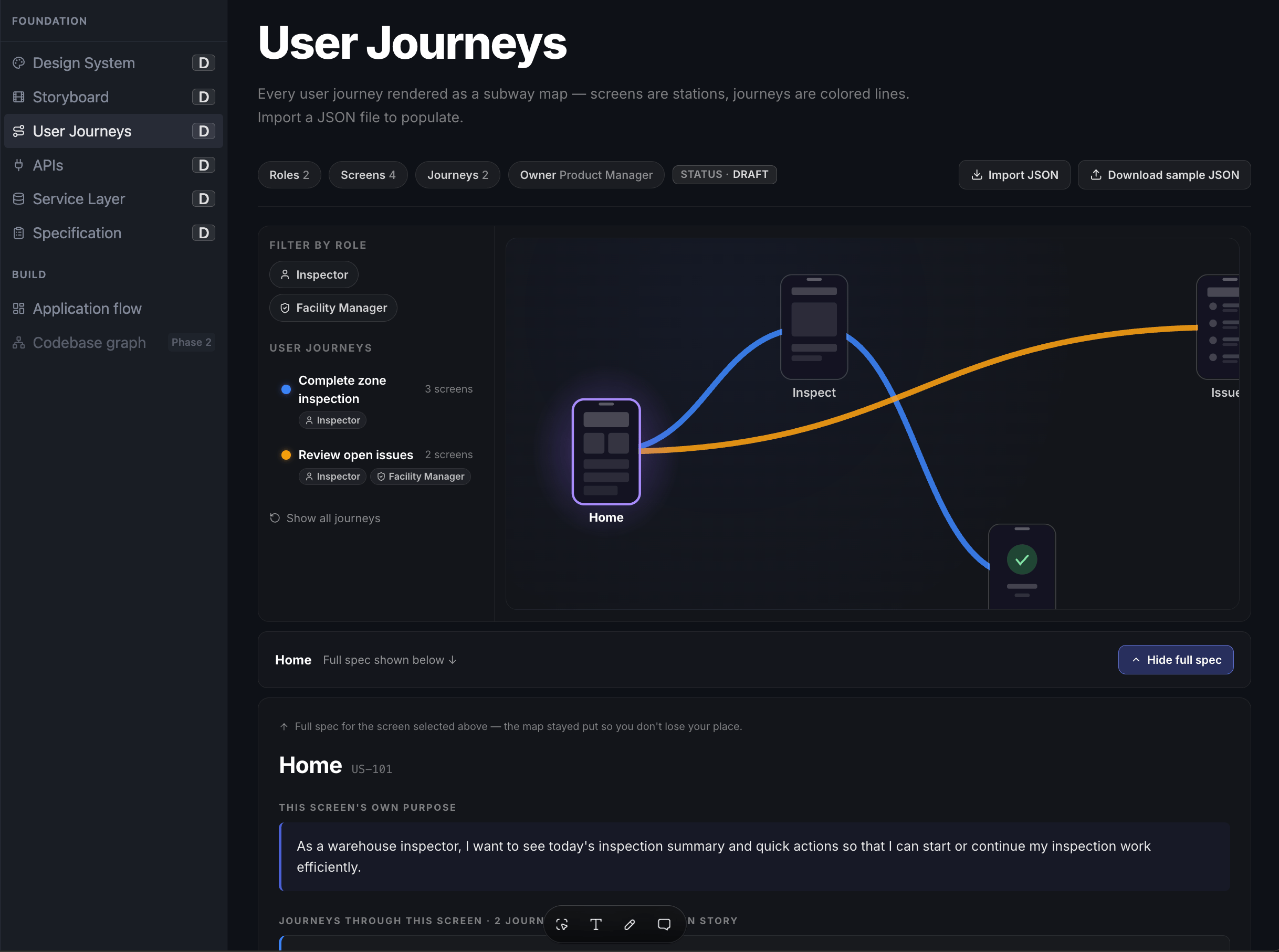
Task: Click the STATUS DRAFT badge
Action: click(725, 174)
